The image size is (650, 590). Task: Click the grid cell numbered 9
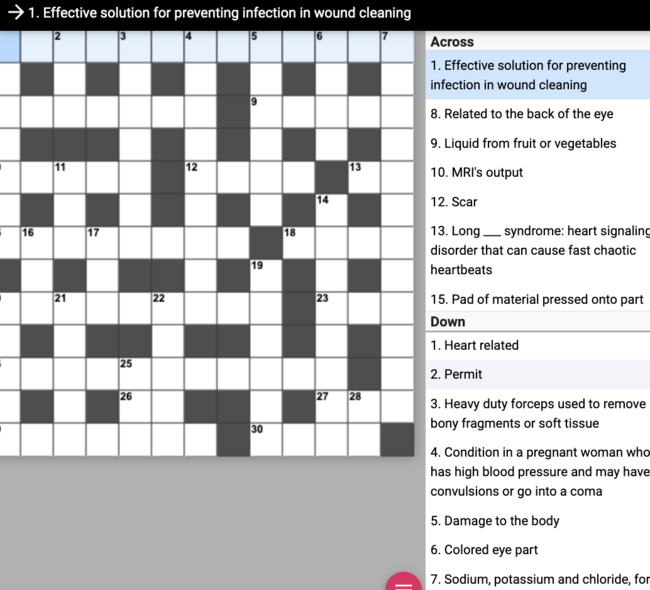tap(265, 111)
